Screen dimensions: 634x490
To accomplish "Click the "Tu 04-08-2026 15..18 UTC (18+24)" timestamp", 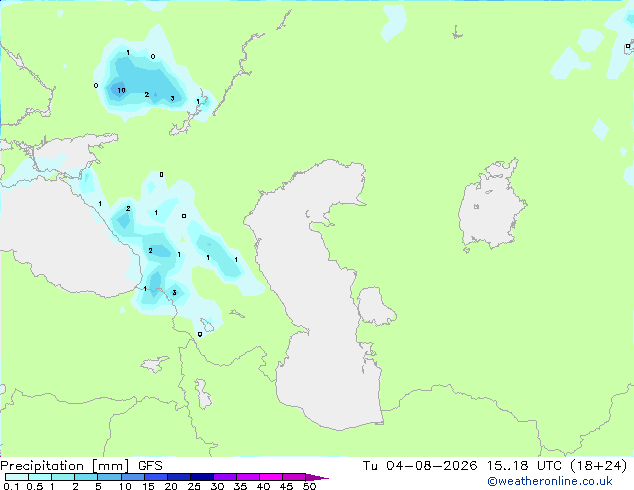I will tap(495, 466).
